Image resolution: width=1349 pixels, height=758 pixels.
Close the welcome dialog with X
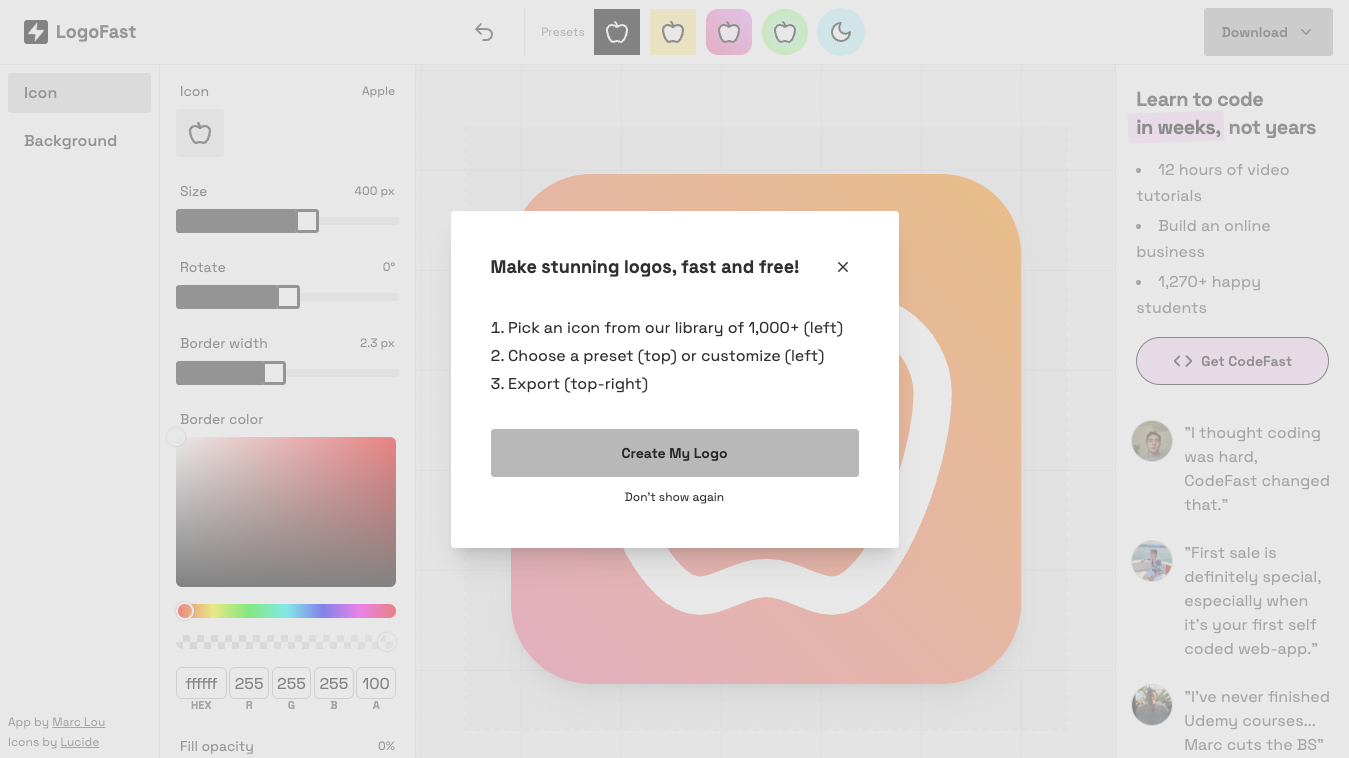click(x=843, y=267)
